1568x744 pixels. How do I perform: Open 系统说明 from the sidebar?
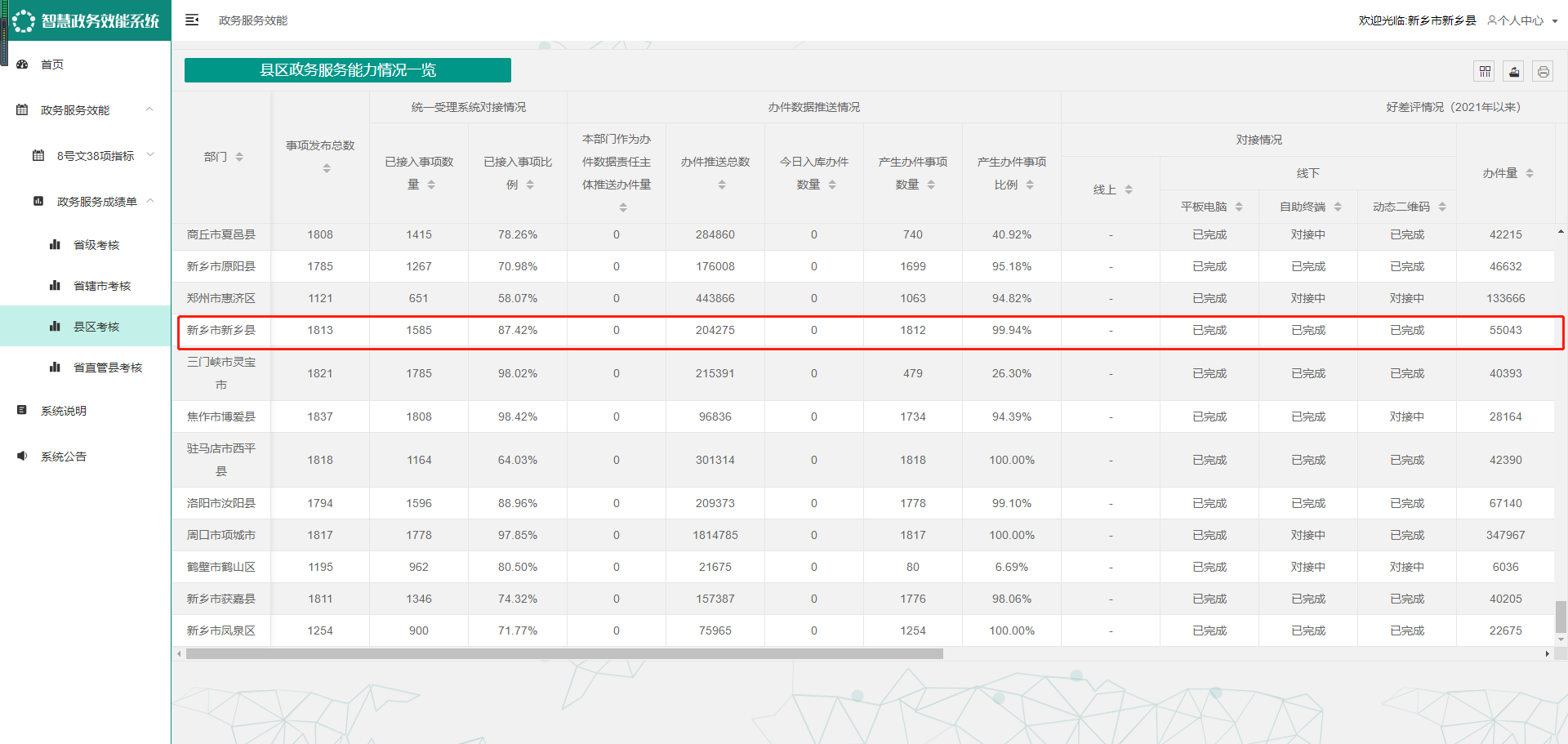tap(64, 411)
